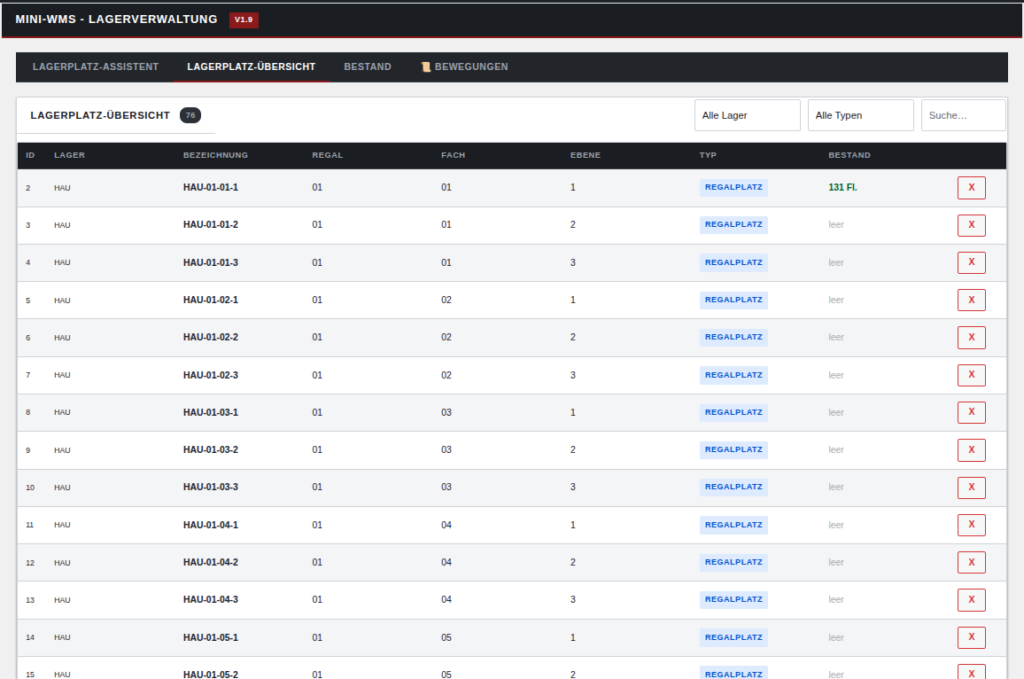Click into the Suche search field
The image size is (1024, 679).
962,115
